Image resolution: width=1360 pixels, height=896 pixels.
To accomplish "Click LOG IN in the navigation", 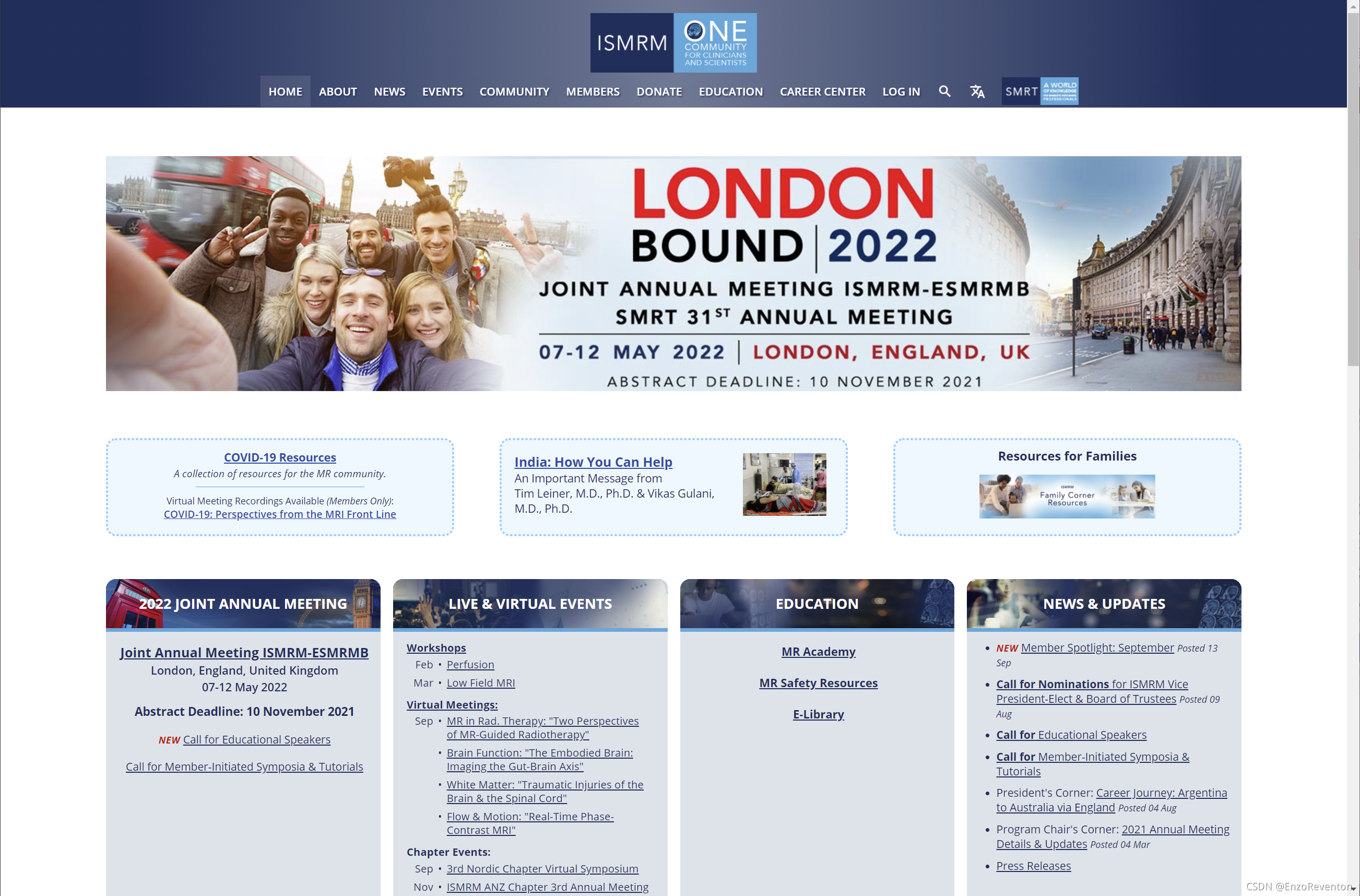I will pos(901,91).
